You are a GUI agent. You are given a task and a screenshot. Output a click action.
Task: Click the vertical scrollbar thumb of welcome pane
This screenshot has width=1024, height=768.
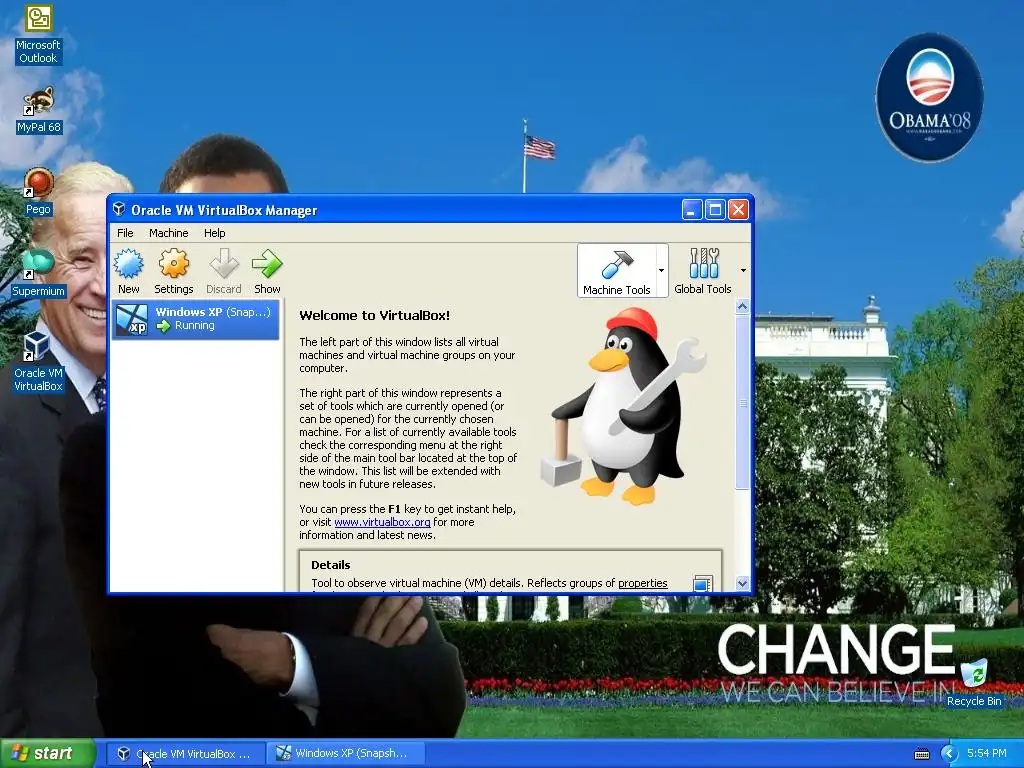(743, 402)
